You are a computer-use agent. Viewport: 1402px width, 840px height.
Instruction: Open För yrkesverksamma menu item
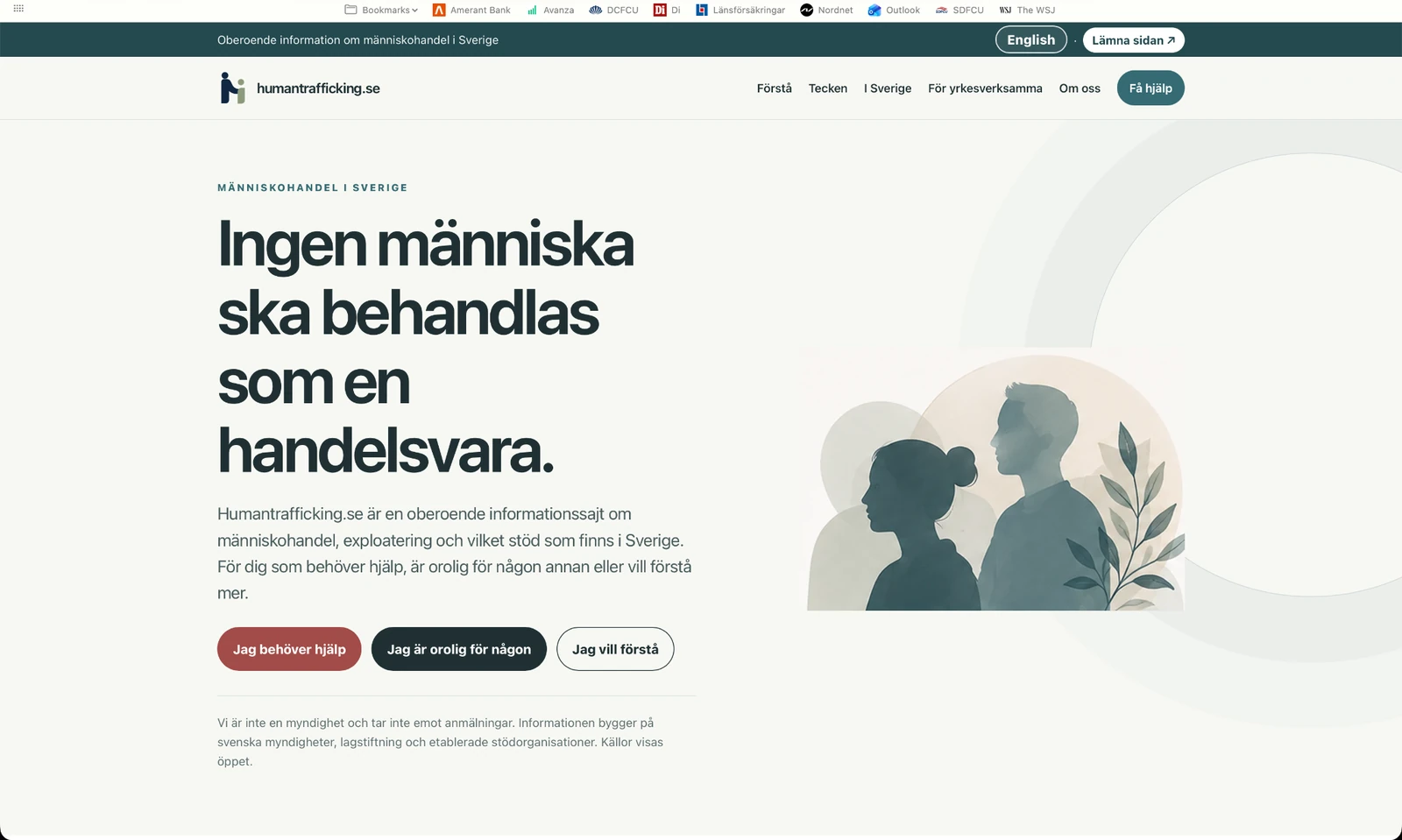coord(986,88)
